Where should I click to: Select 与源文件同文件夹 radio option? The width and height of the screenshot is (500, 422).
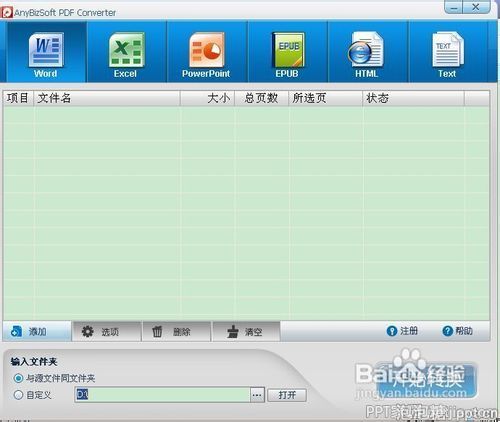[54, 378]
